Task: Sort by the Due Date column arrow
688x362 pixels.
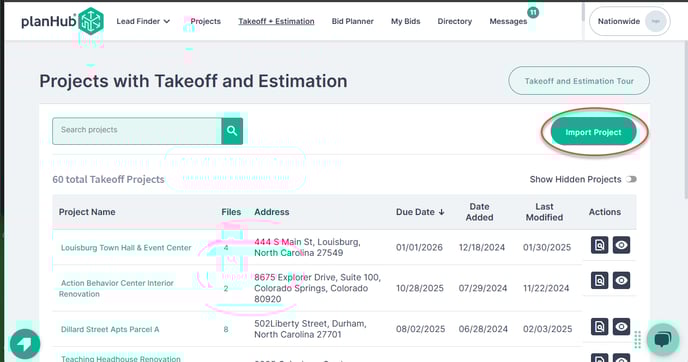Action: (x=441, y=212)
